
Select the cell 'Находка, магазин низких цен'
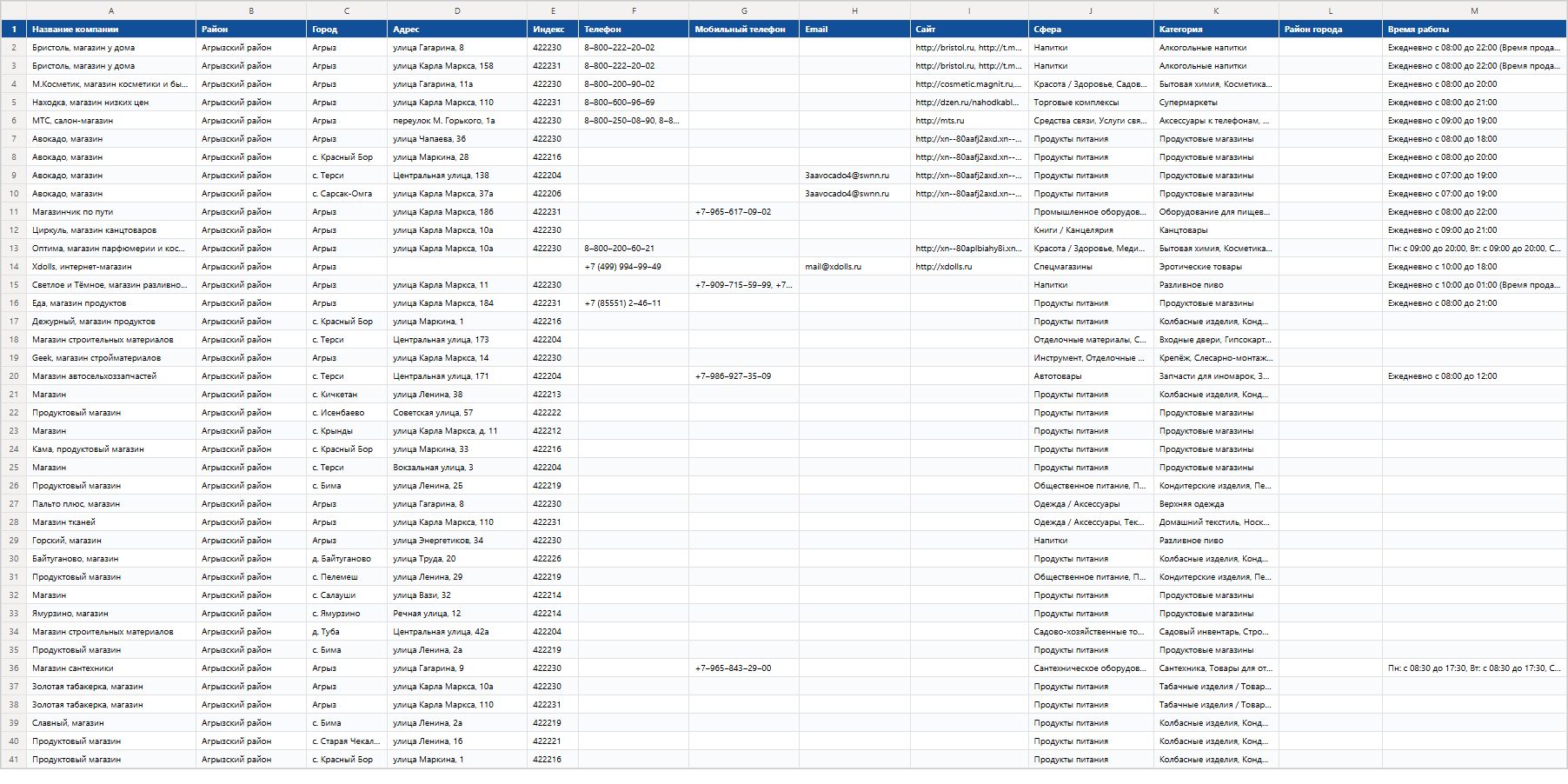pos(111,103)
